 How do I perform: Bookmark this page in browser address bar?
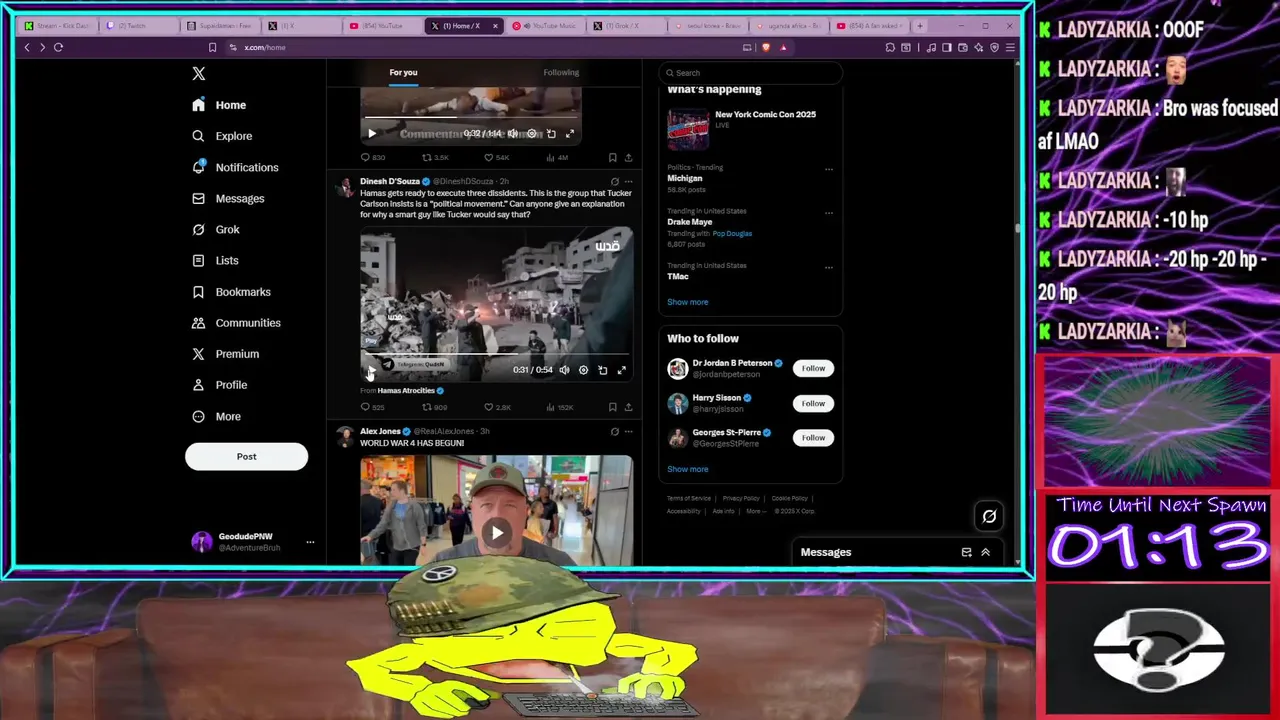(x=212, y=47)
